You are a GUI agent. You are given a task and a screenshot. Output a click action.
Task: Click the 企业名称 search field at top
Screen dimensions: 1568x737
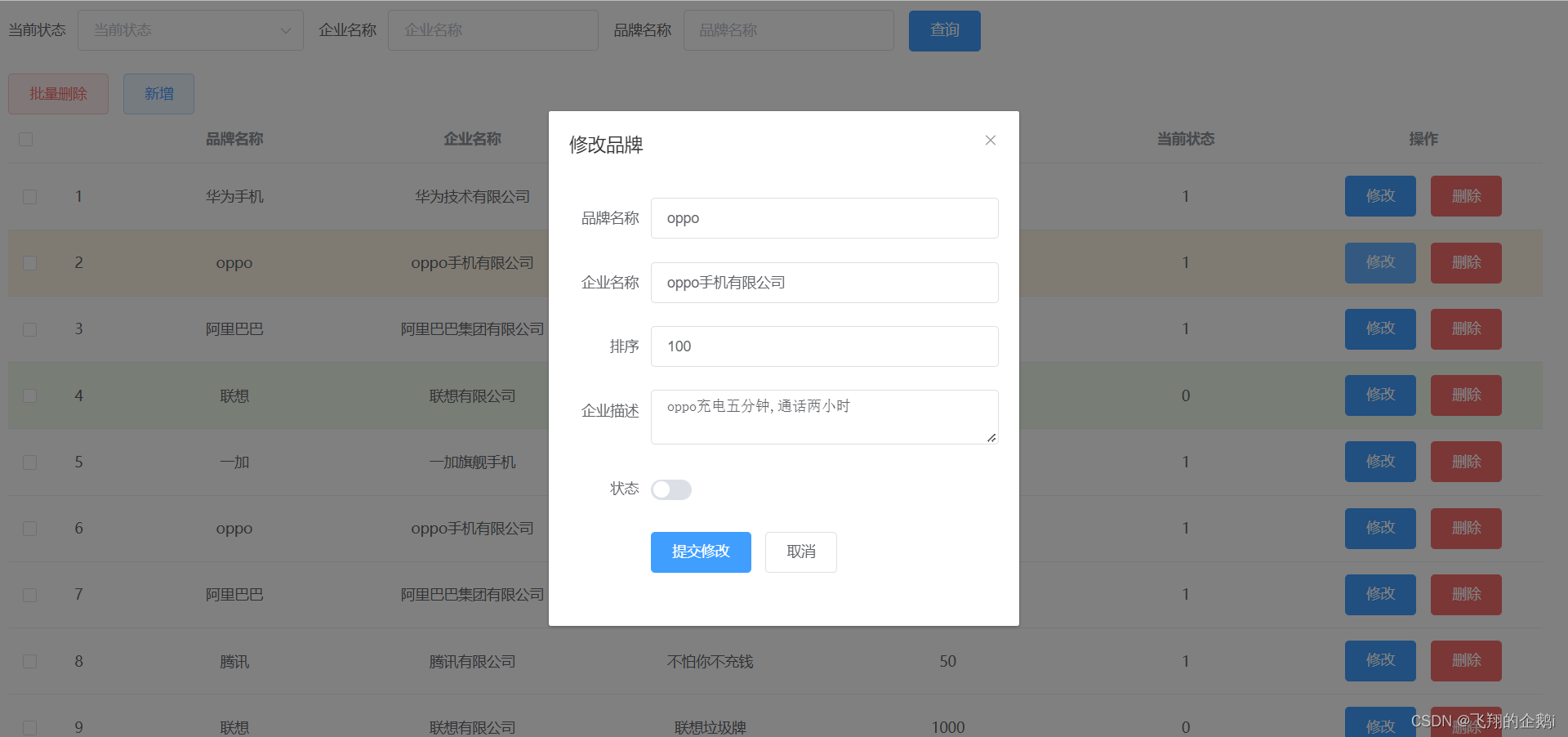tap(493, 30)
